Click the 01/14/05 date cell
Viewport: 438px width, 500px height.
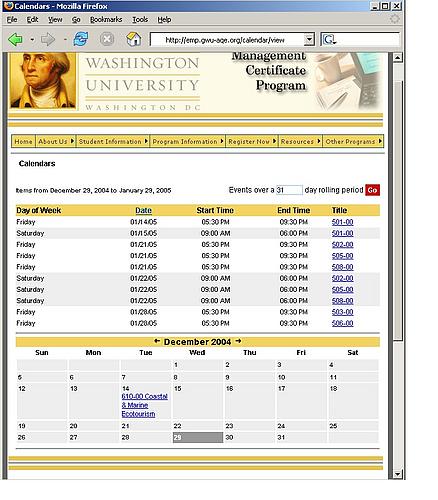click(143, 222)
